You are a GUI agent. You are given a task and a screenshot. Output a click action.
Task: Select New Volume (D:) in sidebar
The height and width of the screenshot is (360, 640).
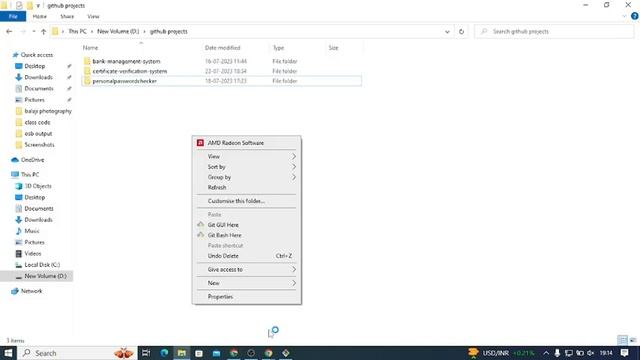45,276
